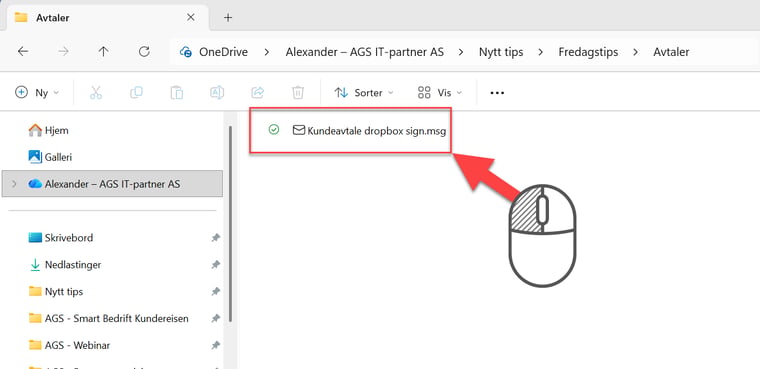760x369 pixels.
Task: Click pin icon for AGS - Smart Bedrift Kundereisen
Action: (x=215, y=318)
